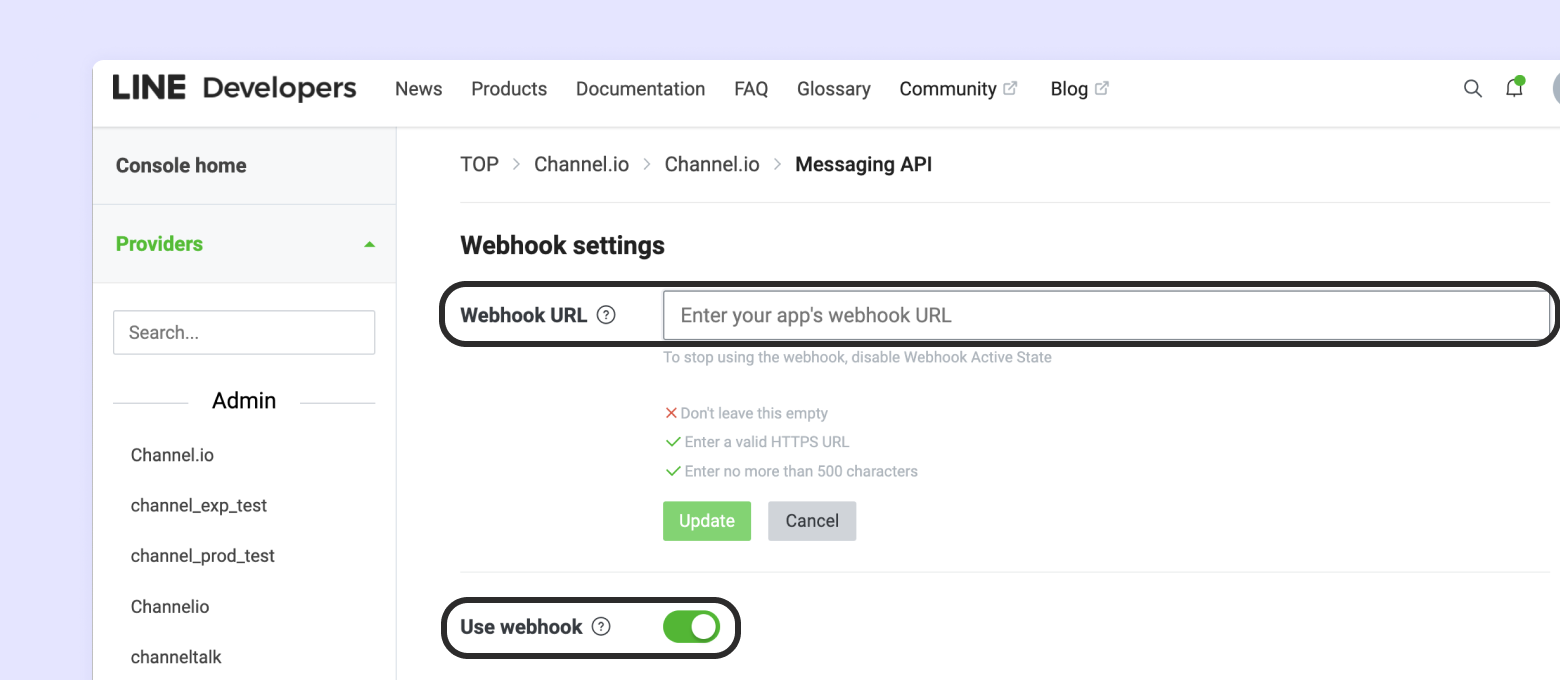The width and height of the screenshot is (1560, 680).
Task: Click the Use webhook help icon
Action: point(601,627)
